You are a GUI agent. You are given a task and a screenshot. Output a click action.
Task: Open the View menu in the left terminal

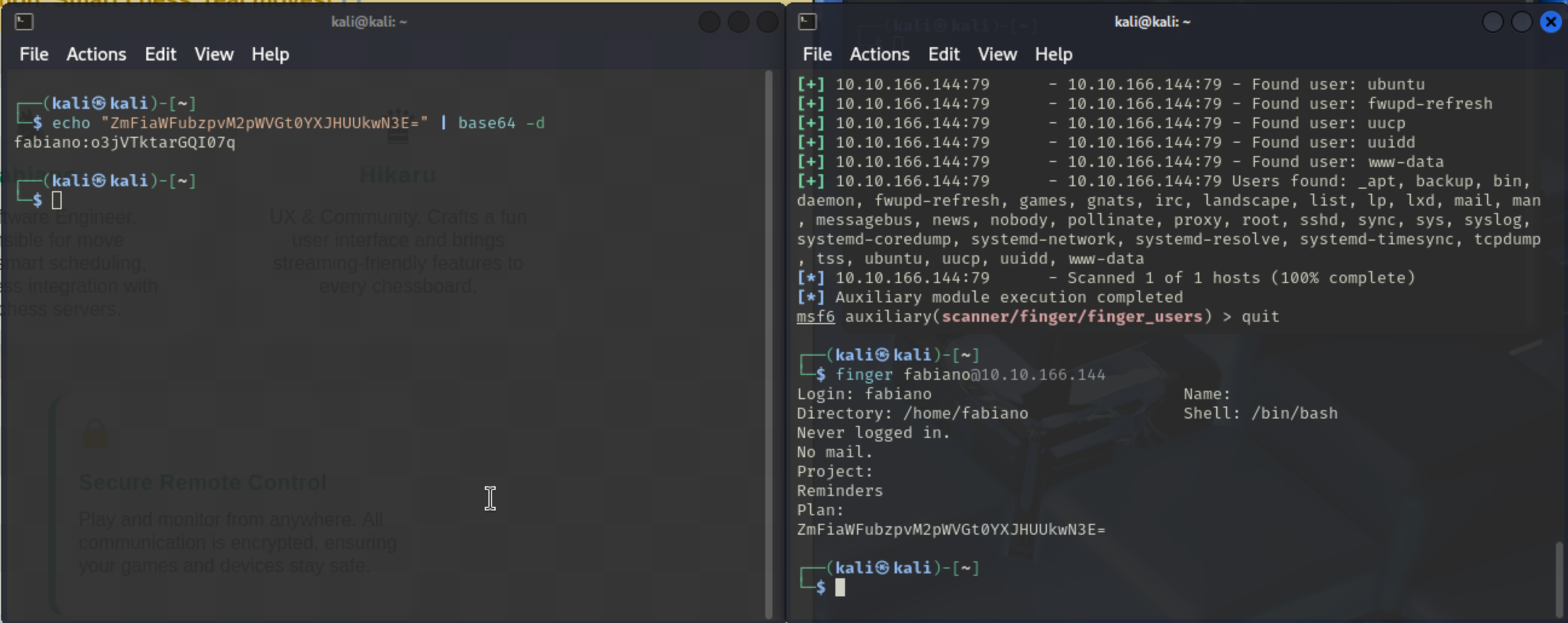pyautogui.click(x=213, y=54)
